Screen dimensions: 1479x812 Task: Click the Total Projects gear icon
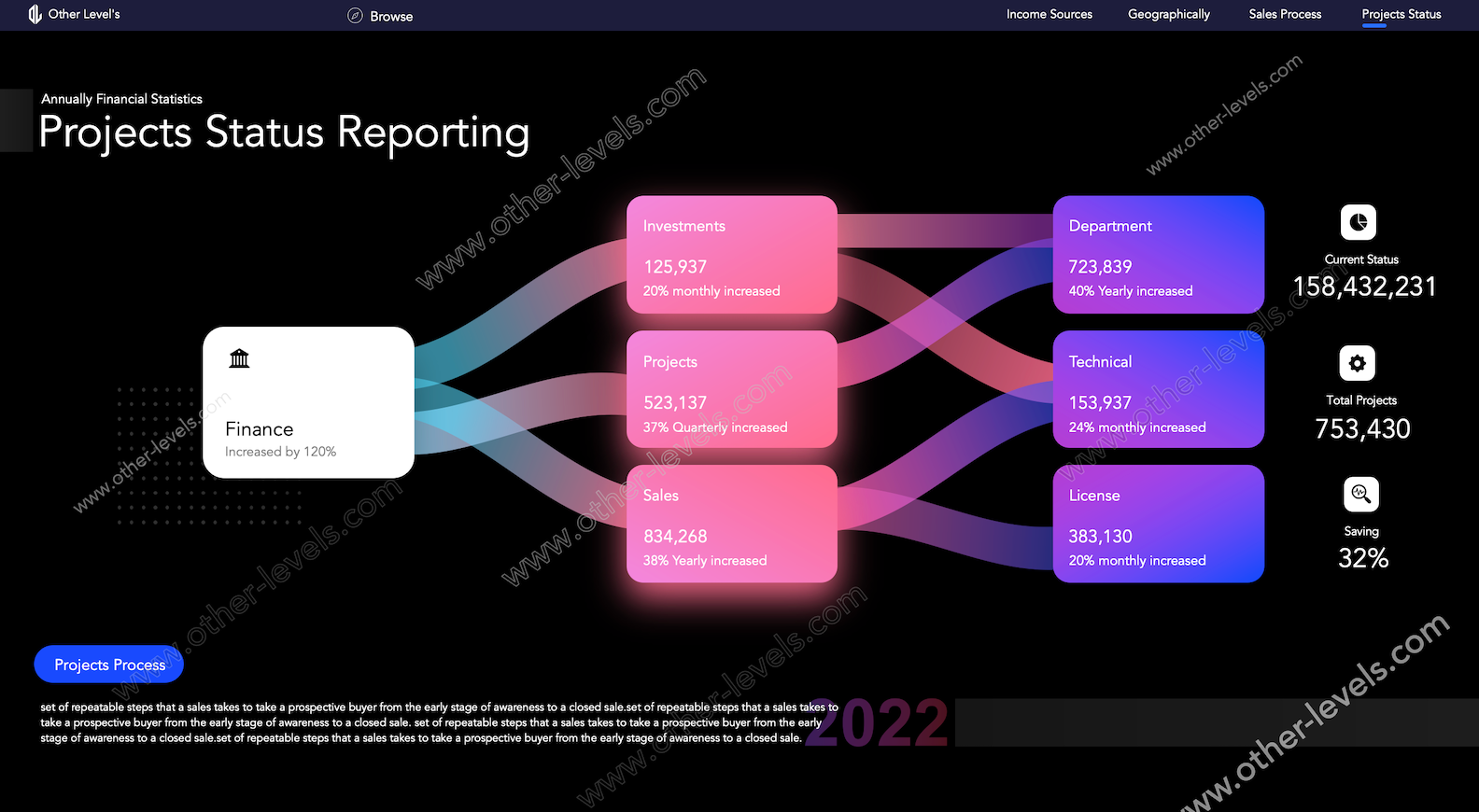point(1358,363)
